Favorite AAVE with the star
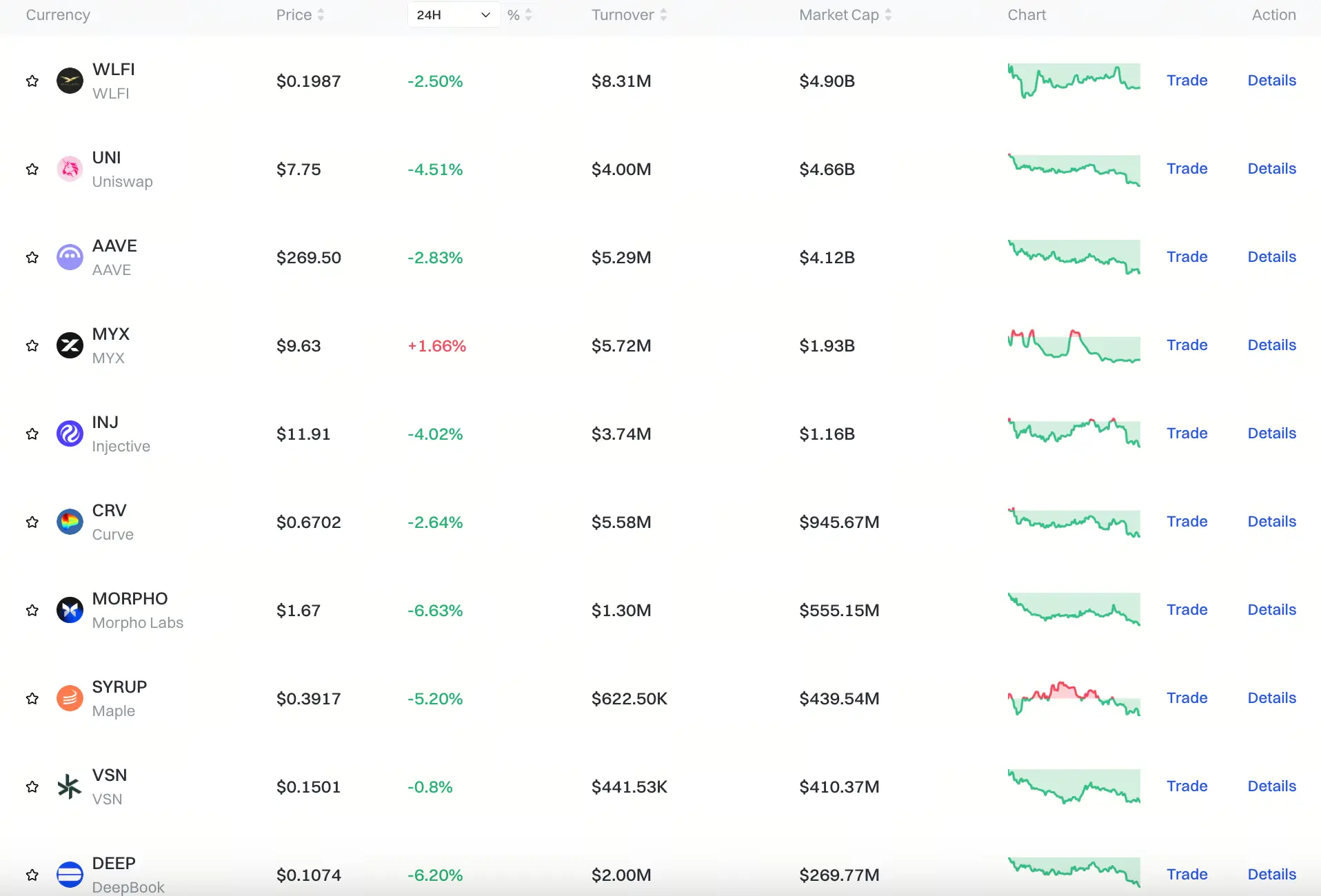The width and height of the screenshot is (1321, 896). tap(32, 258)
